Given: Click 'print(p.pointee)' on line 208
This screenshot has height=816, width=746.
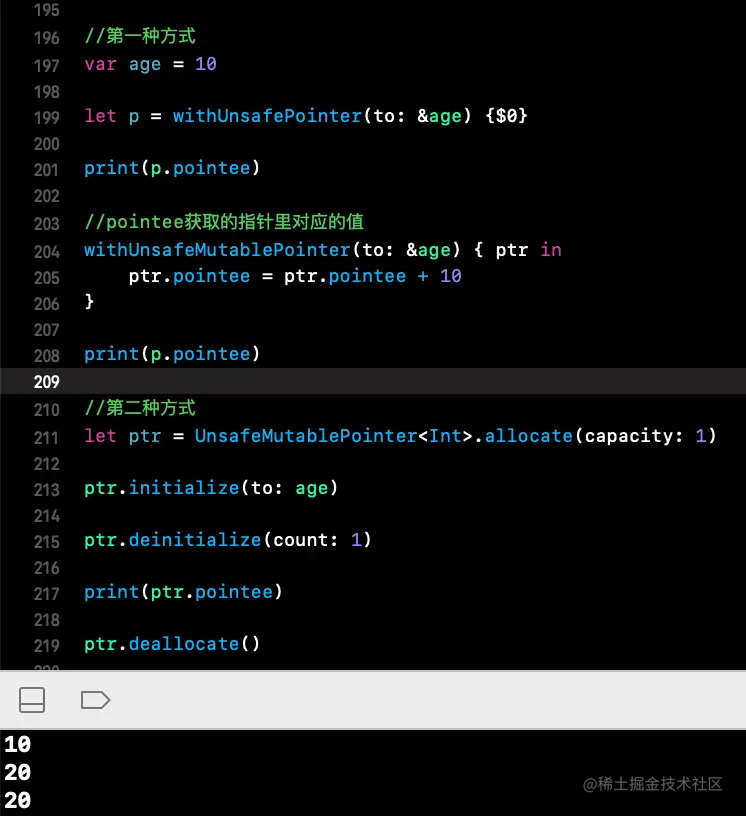Looking at the screenshot, I should coord(172,354).
